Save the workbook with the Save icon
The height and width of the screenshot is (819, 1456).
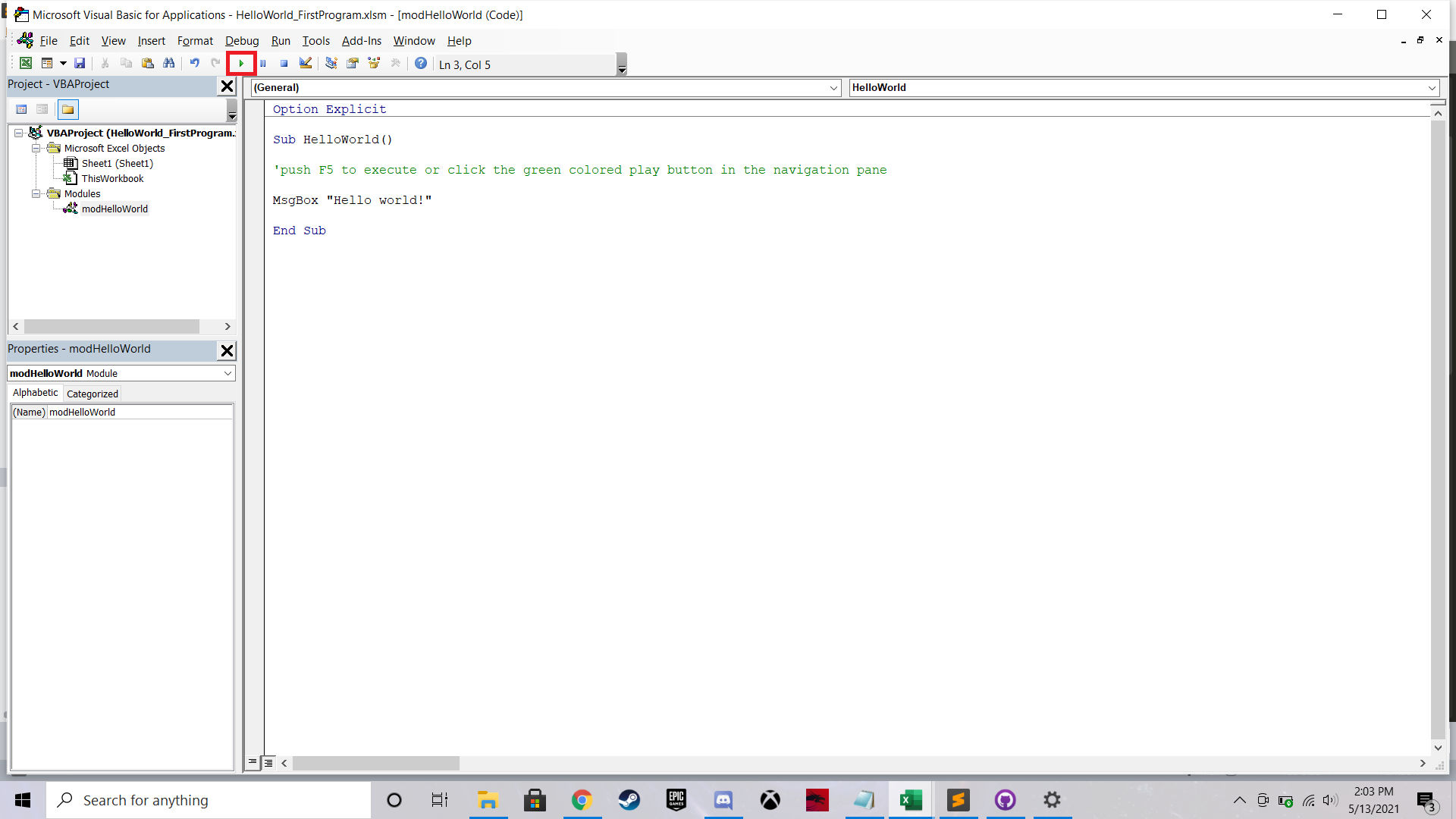pyautogui.click(x=80, y=64)
